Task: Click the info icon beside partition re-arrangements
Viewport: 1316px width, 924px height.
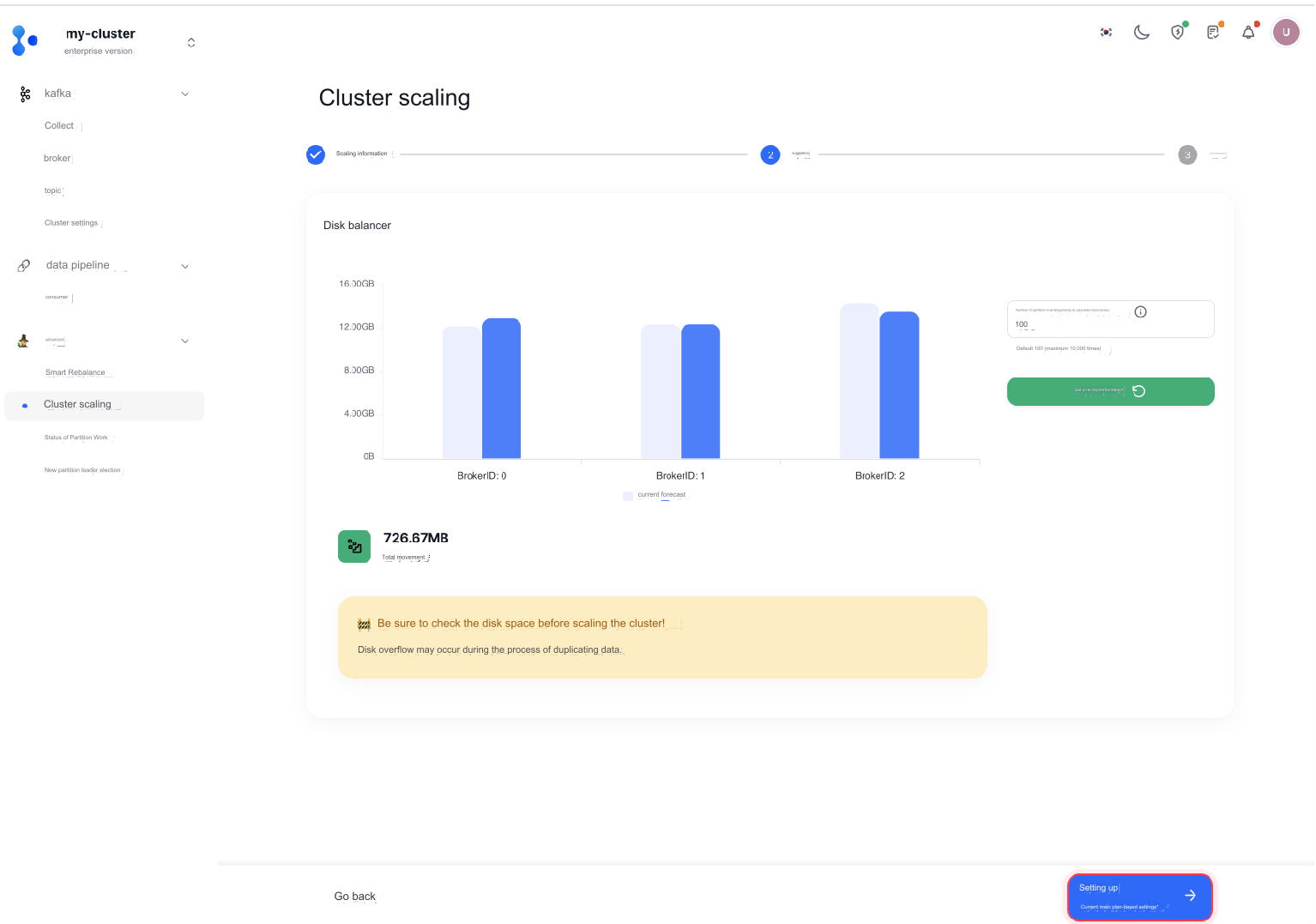Action: click(1140, 312)
